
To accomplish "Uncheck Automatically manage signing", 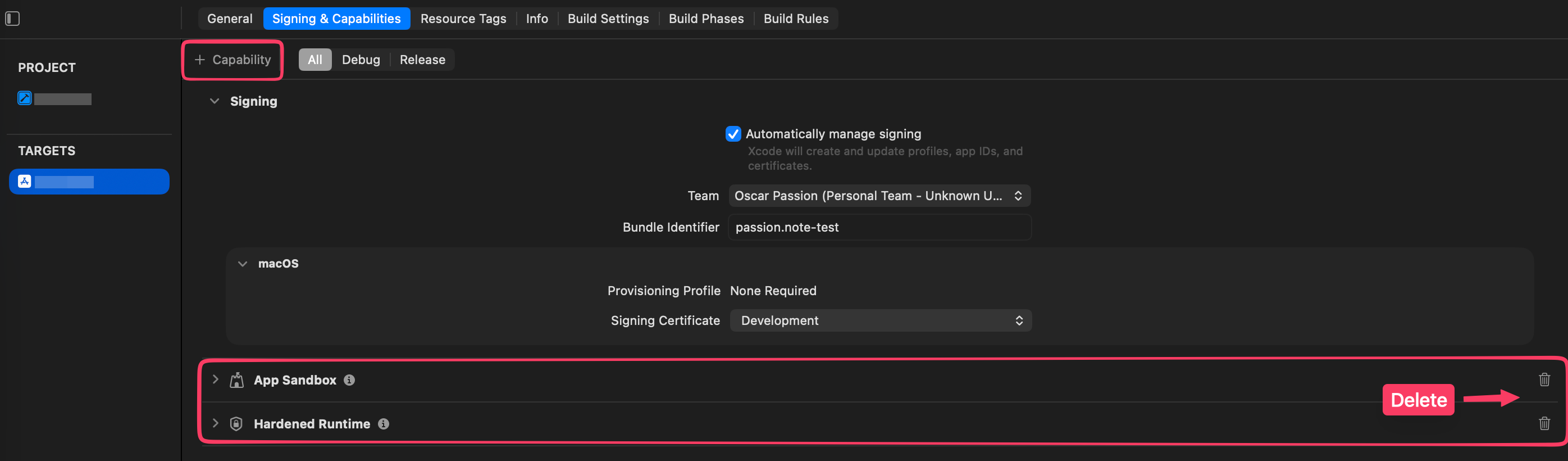I will [x=733, y=134].
